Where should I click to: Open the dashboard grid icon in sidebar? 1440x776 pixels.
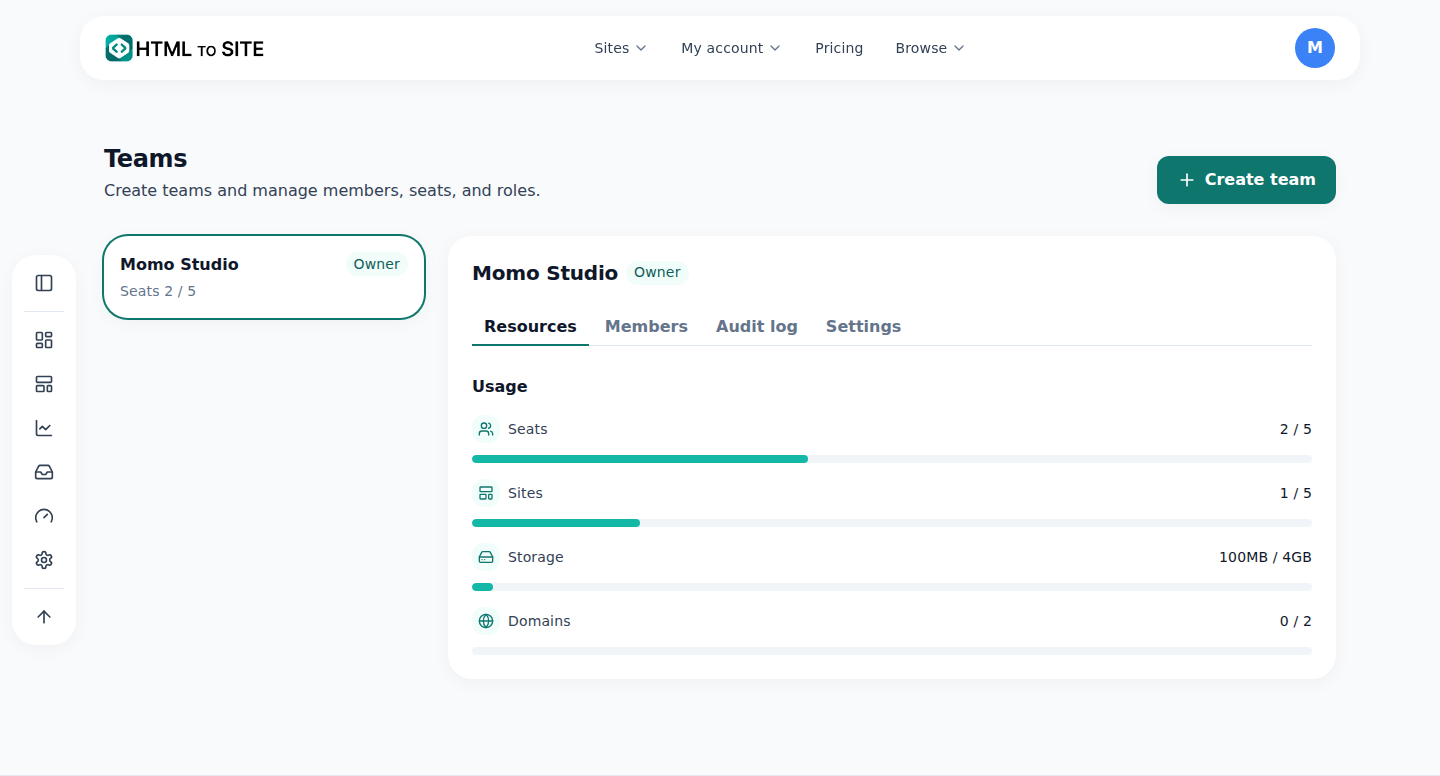44,340
